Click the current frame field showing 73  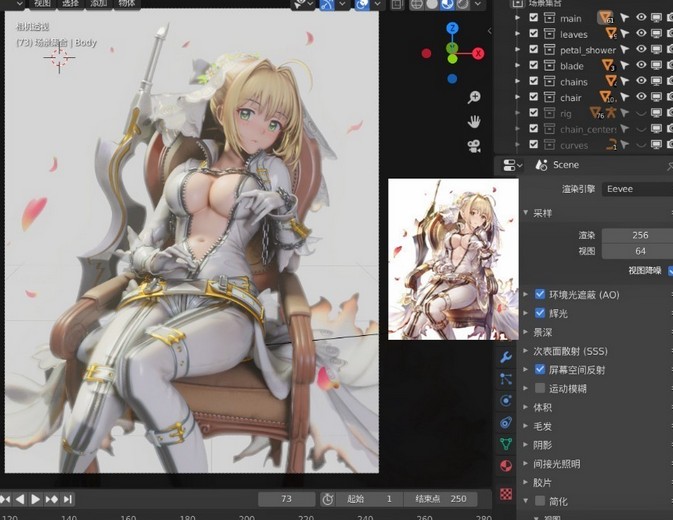point(287,499)
